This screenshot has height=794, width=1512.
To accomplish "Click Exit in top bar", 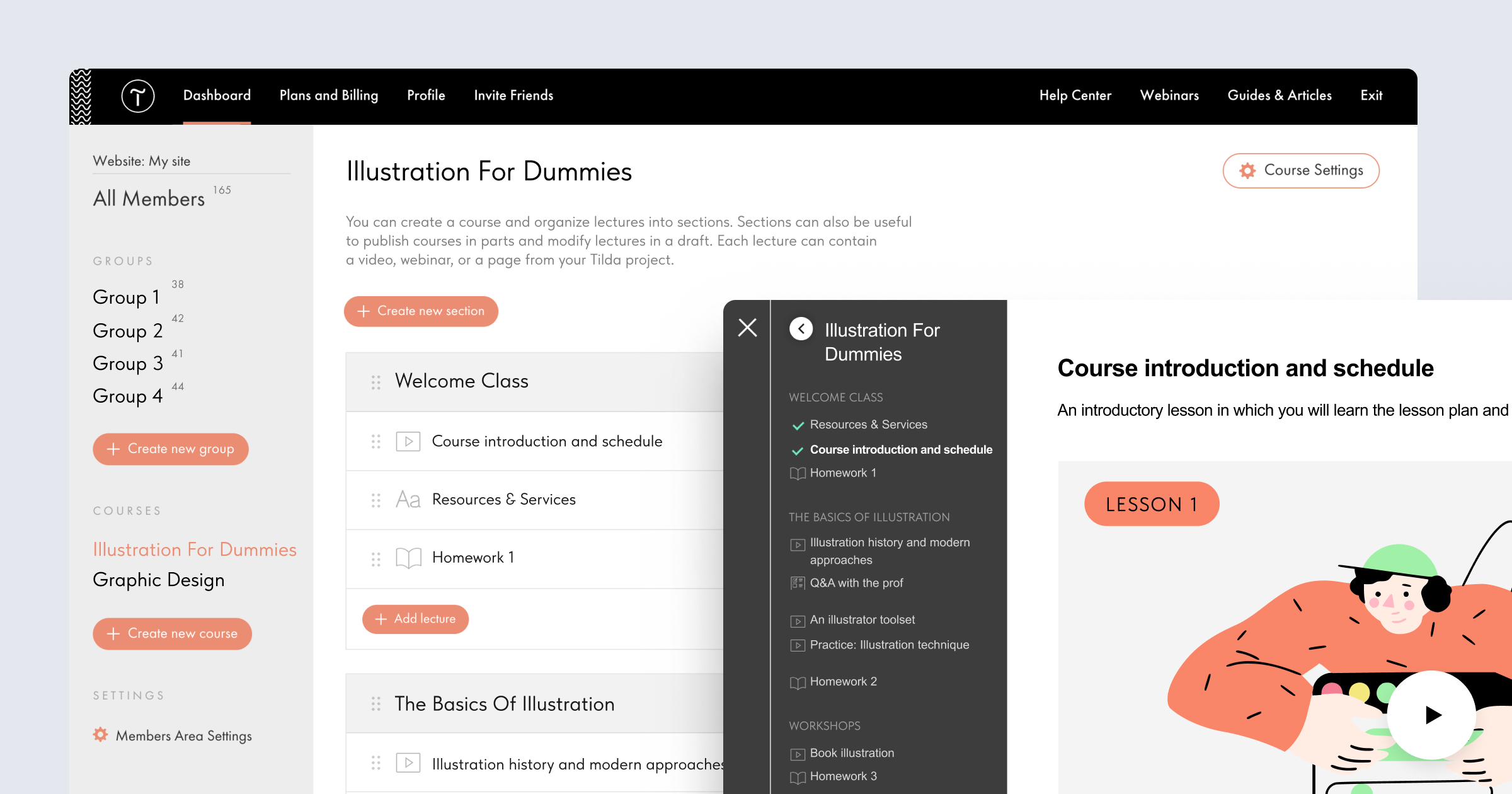I will 1372,95.
